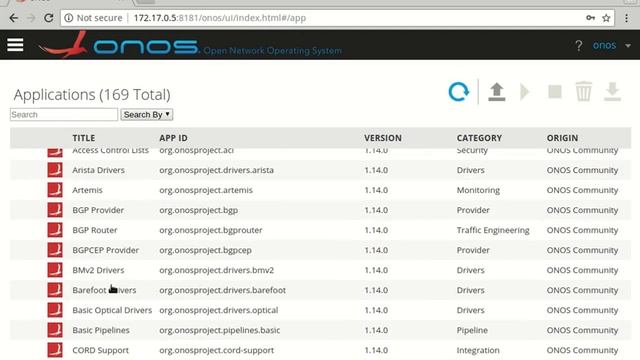Select the Basic Optical Drivers title
The width and height of the screenshot is (640, 360).
(x=112, y=310)
